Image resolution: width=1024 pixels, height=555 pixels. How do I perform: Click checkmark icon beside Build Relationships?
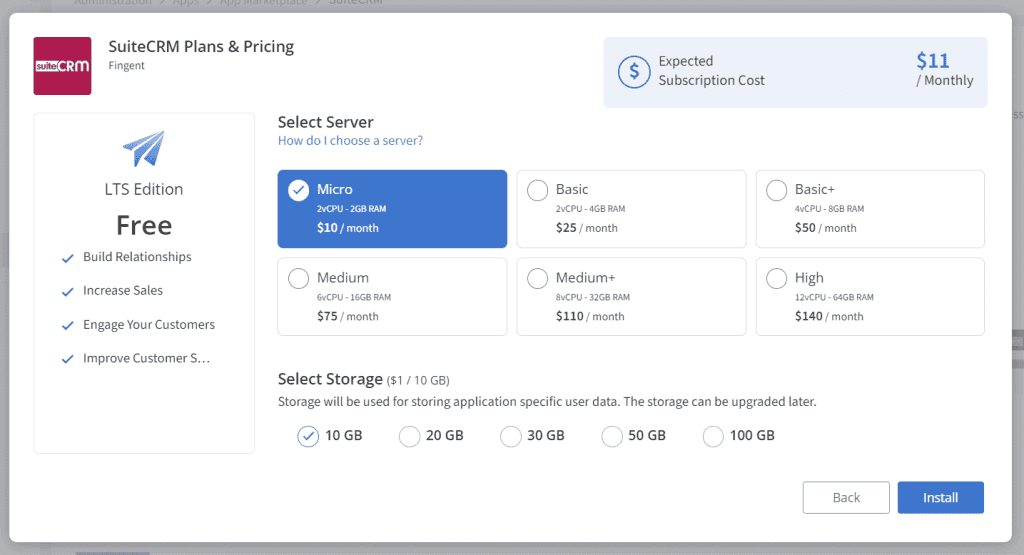pos(67,259)
